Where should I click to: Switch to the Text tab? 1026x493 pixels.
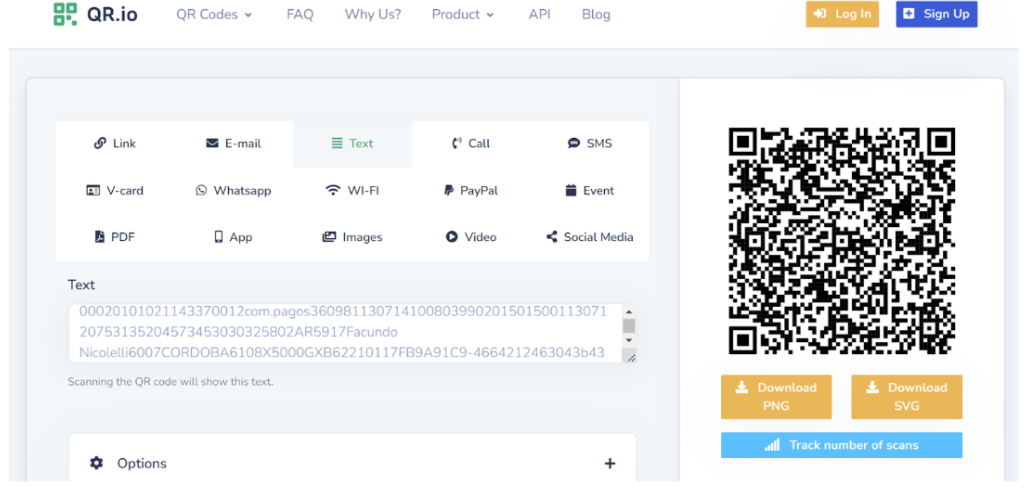point(352,143)
